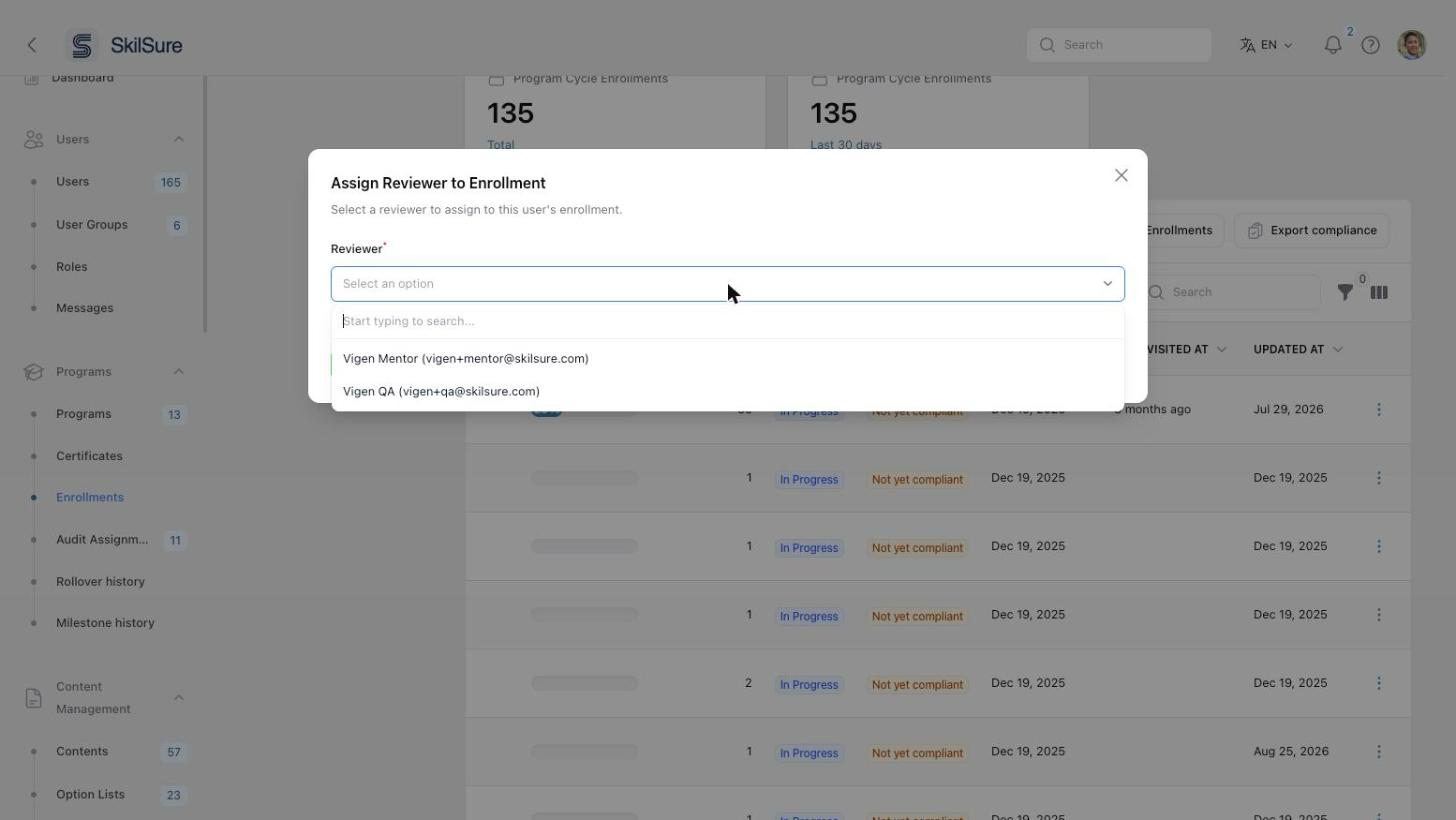
Task: Click Export compliance button
Action: 1312,230
